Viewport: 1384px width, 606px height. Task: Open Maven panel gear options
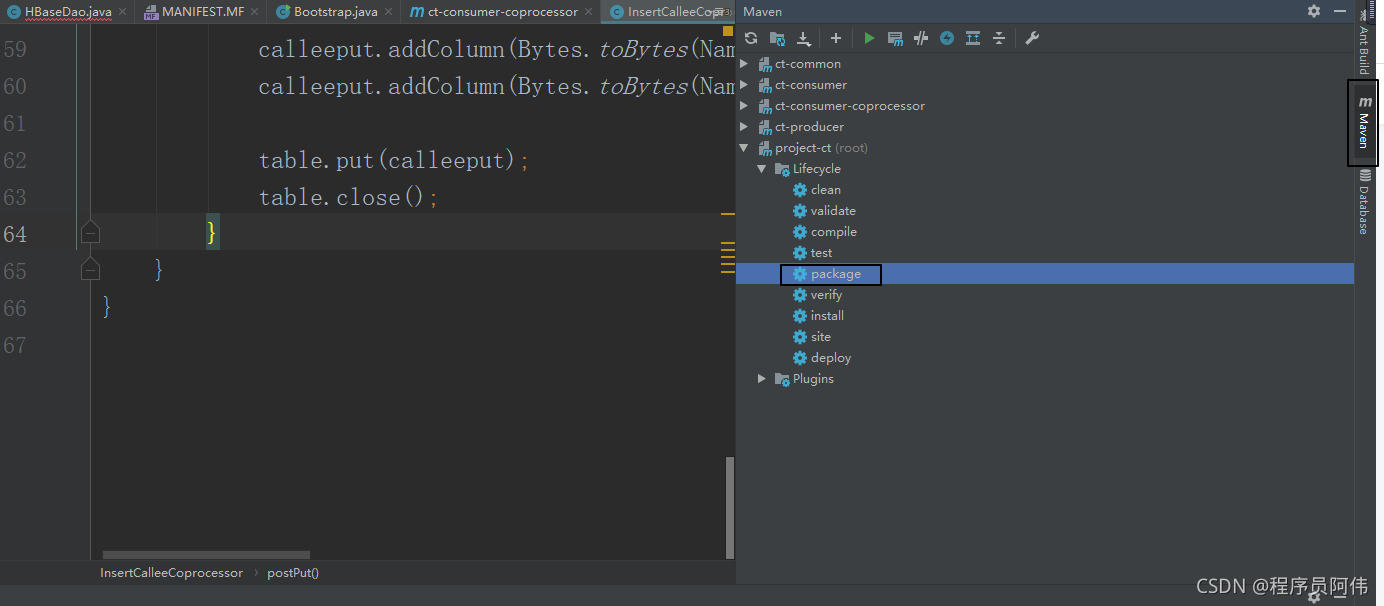pos(1314,11)
